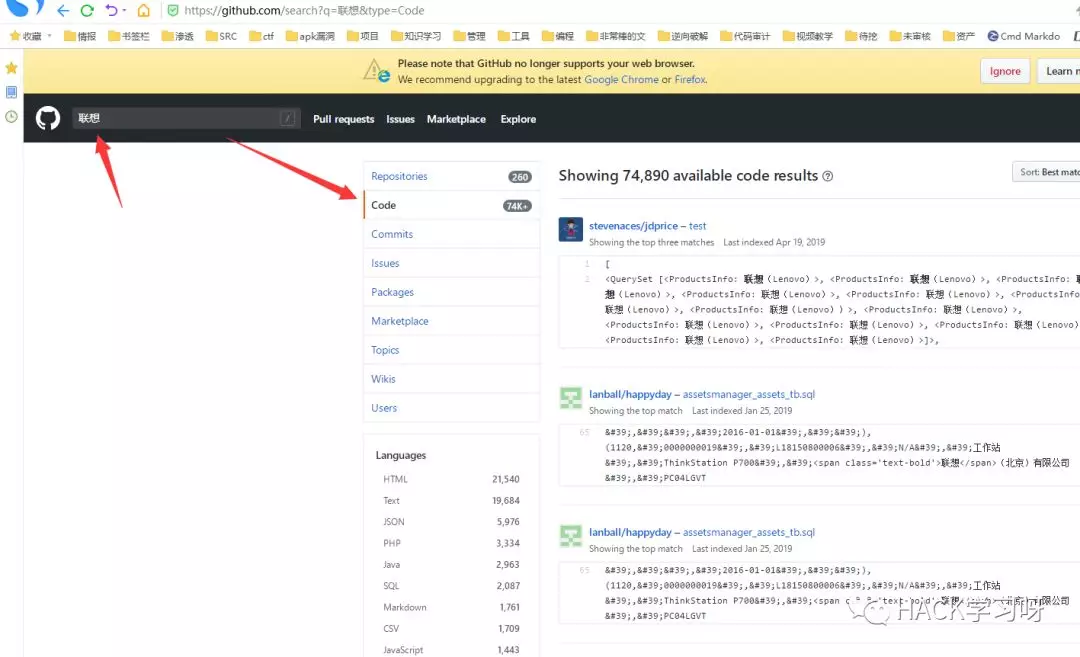Open the 情报 bookmark folder
This screenshot has width=1080, height=657.
(80, 36)
